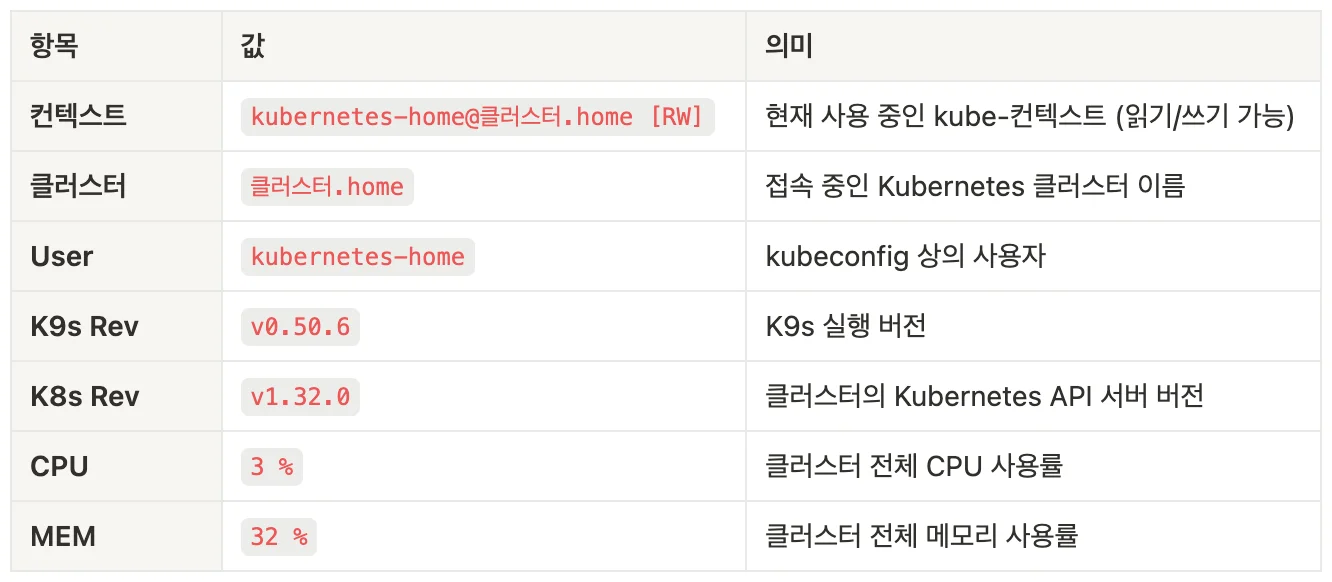The width and height of the screenshot is (1332, 582).
Task: Select the K8s Rev row label
Action: coord(85,396)
